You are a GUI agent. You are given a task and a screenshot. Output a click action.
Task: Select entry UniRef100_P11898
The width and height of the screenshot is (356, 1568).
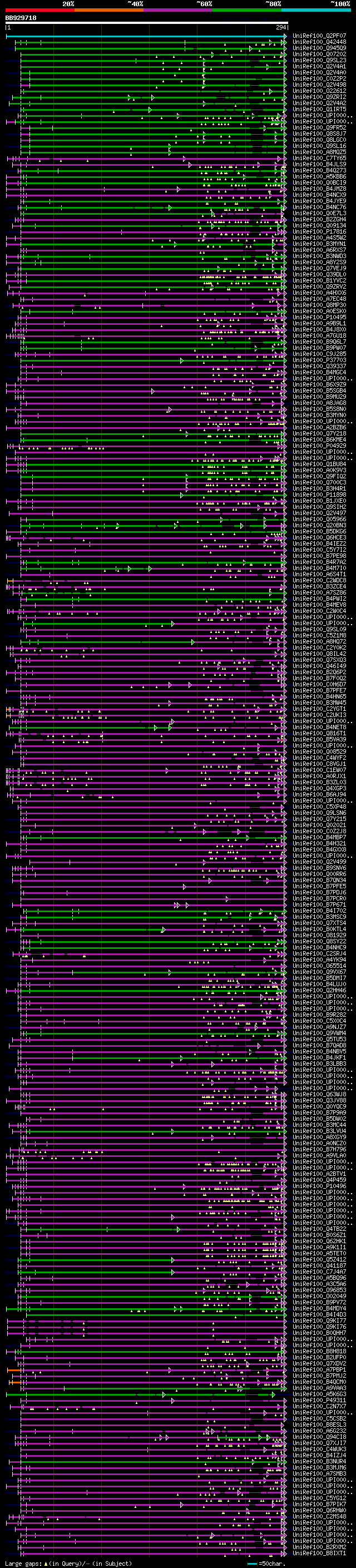[x=319, y=495]
